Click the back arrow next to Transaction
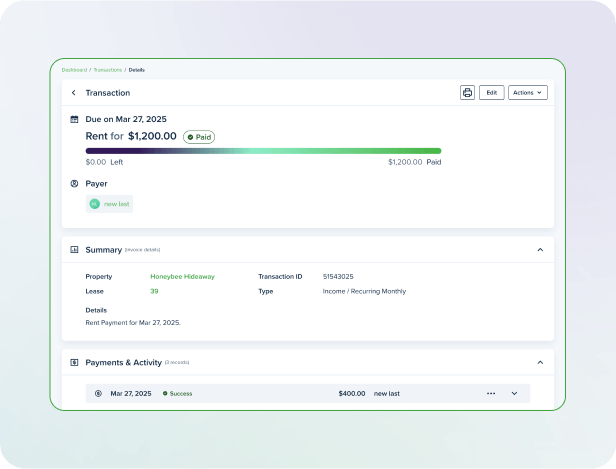 73,93
